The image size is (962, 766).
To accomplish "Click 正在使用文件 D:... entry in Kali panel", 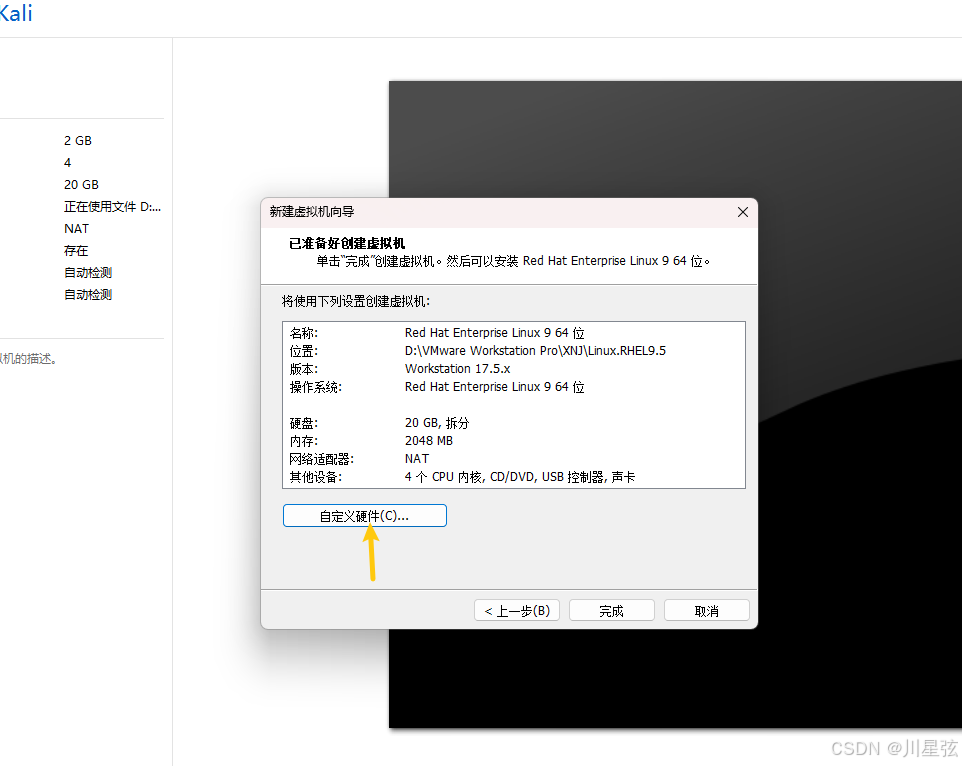I will click(112, 207).
